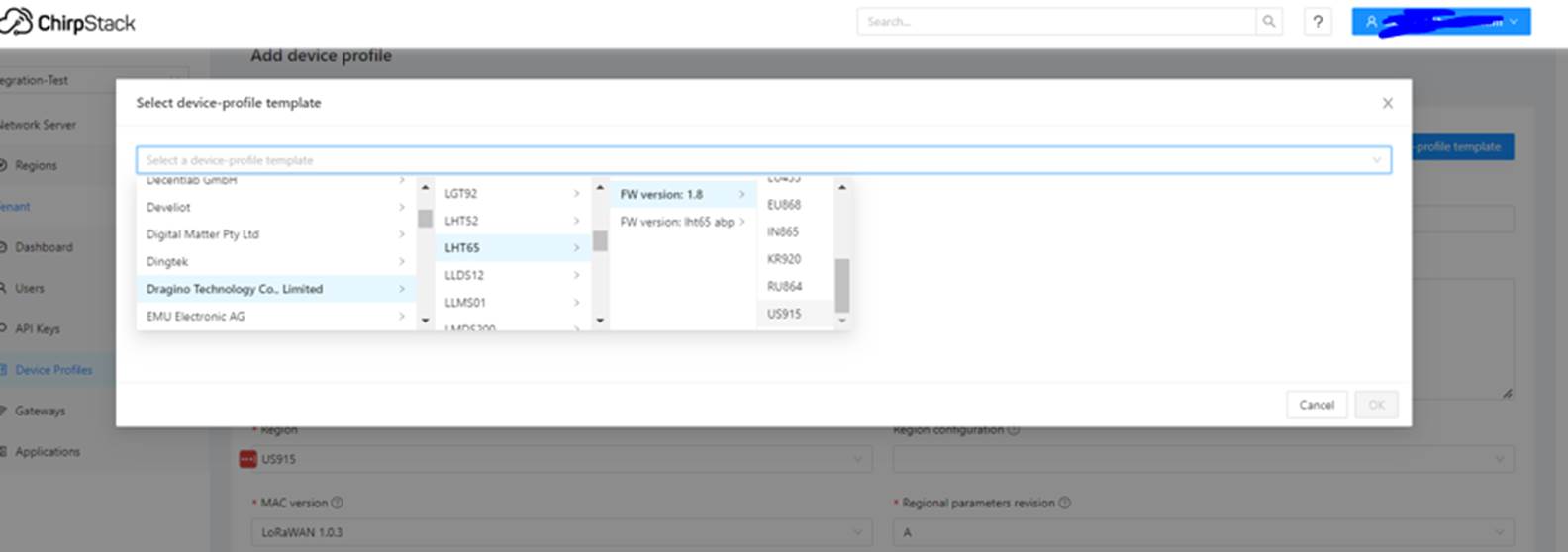Pick the RU864 region
1568x552 pixels.
(x=796, y=286)
